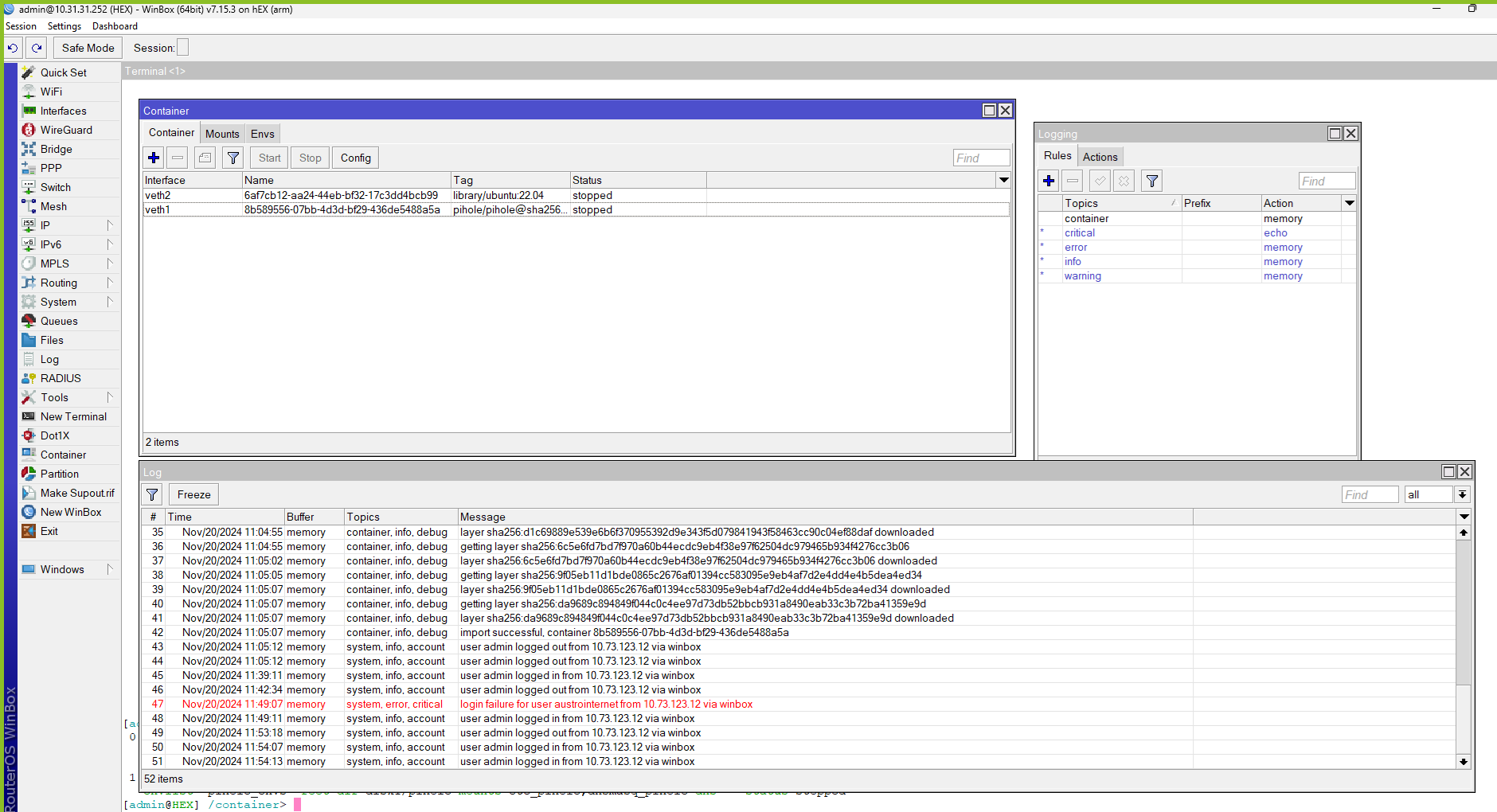Click the comment icon in the Container toolbar
The image size is (1497, 812).
[x=205, y=158]
